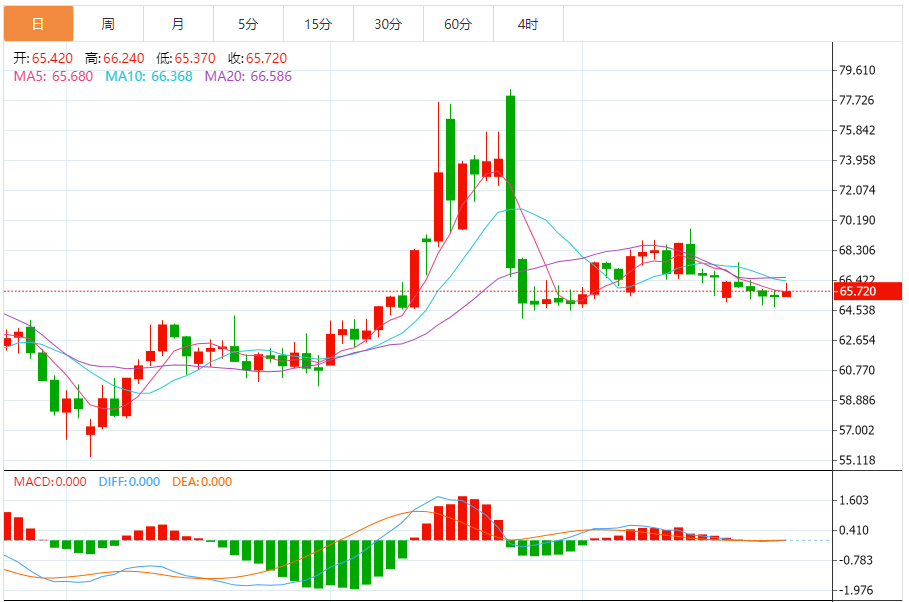909x602 pixels.
Task: Click the MA5 moving average label
Action: [x=53, y=76]
